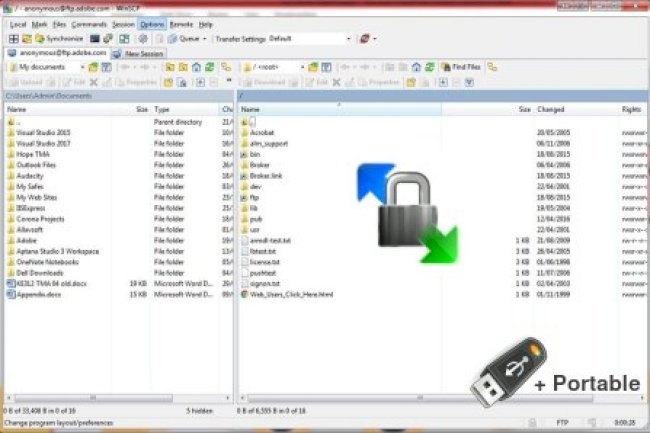Screen dimensions: 650x433
Task: Expand the arrow beside the red toolbar icon
Action: [x=375, y=39]
